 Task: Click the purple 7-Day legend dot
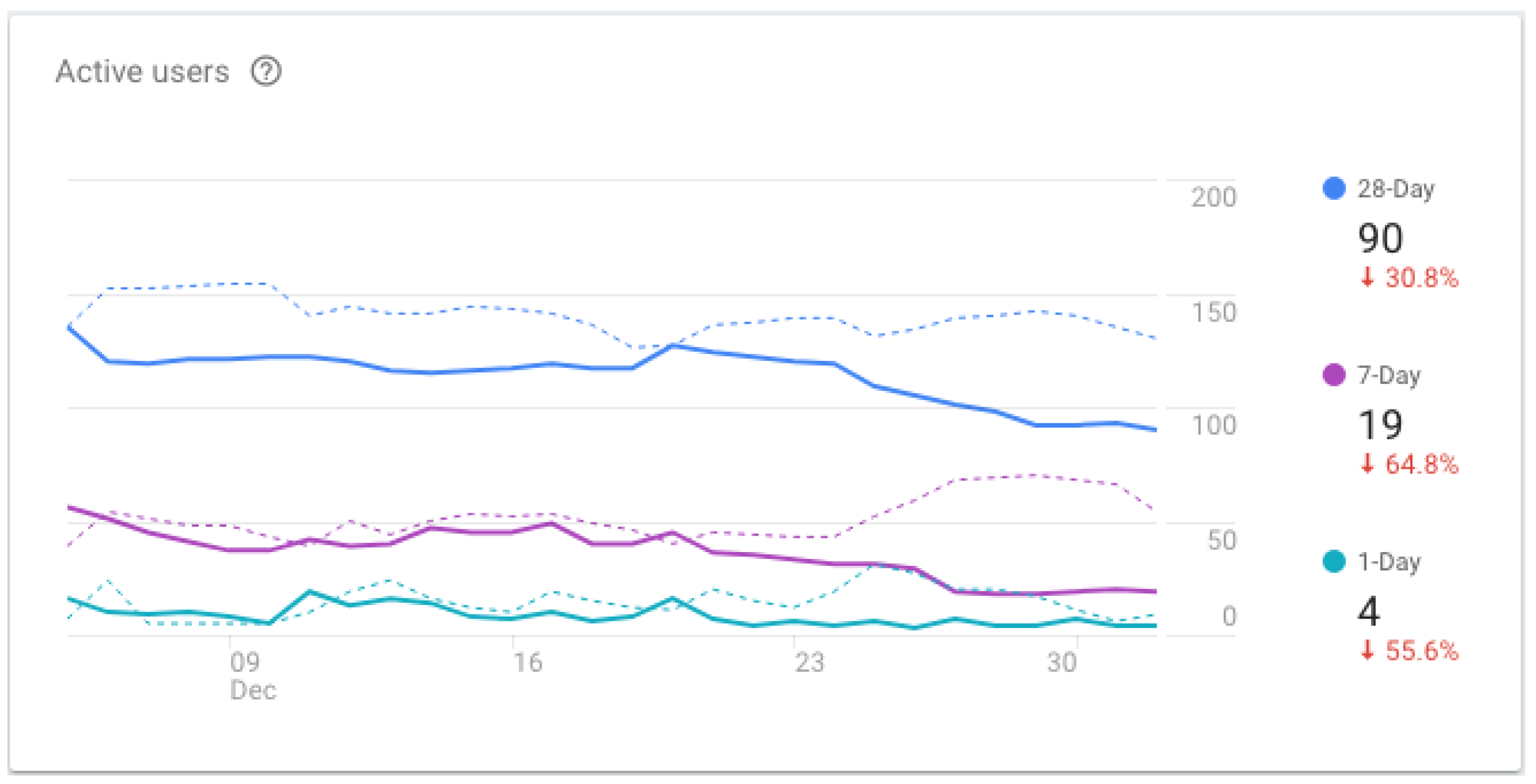[x=1333, y=375]
